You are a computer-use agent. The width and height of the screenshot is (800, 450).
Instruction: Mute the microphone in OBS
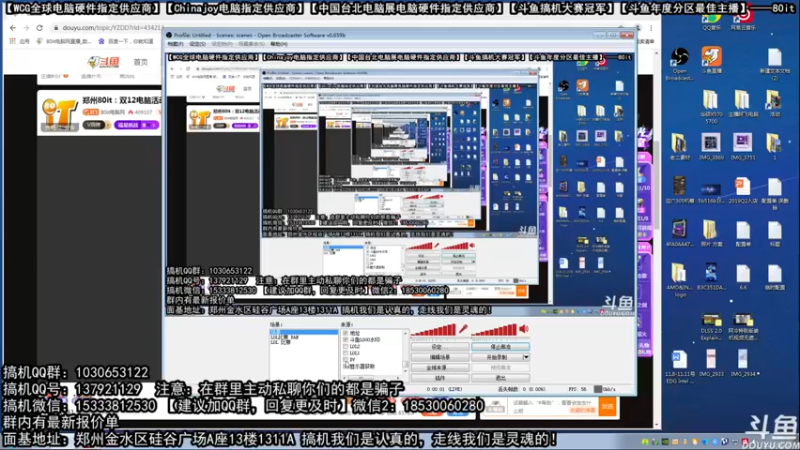click(463, 330)
